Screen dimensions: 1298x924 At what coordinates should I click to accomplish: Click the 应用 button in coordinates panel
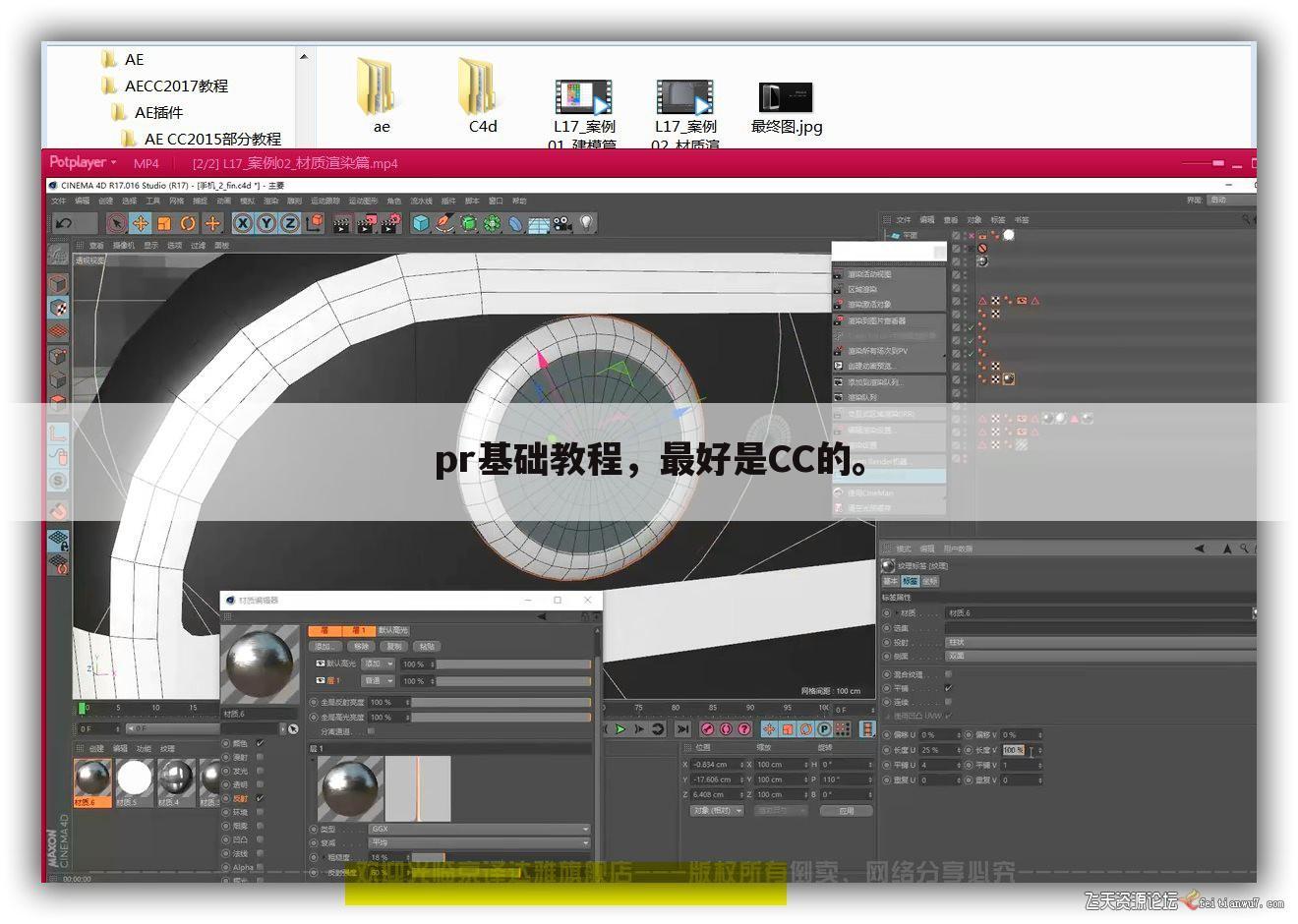click(x=847, y=811)
